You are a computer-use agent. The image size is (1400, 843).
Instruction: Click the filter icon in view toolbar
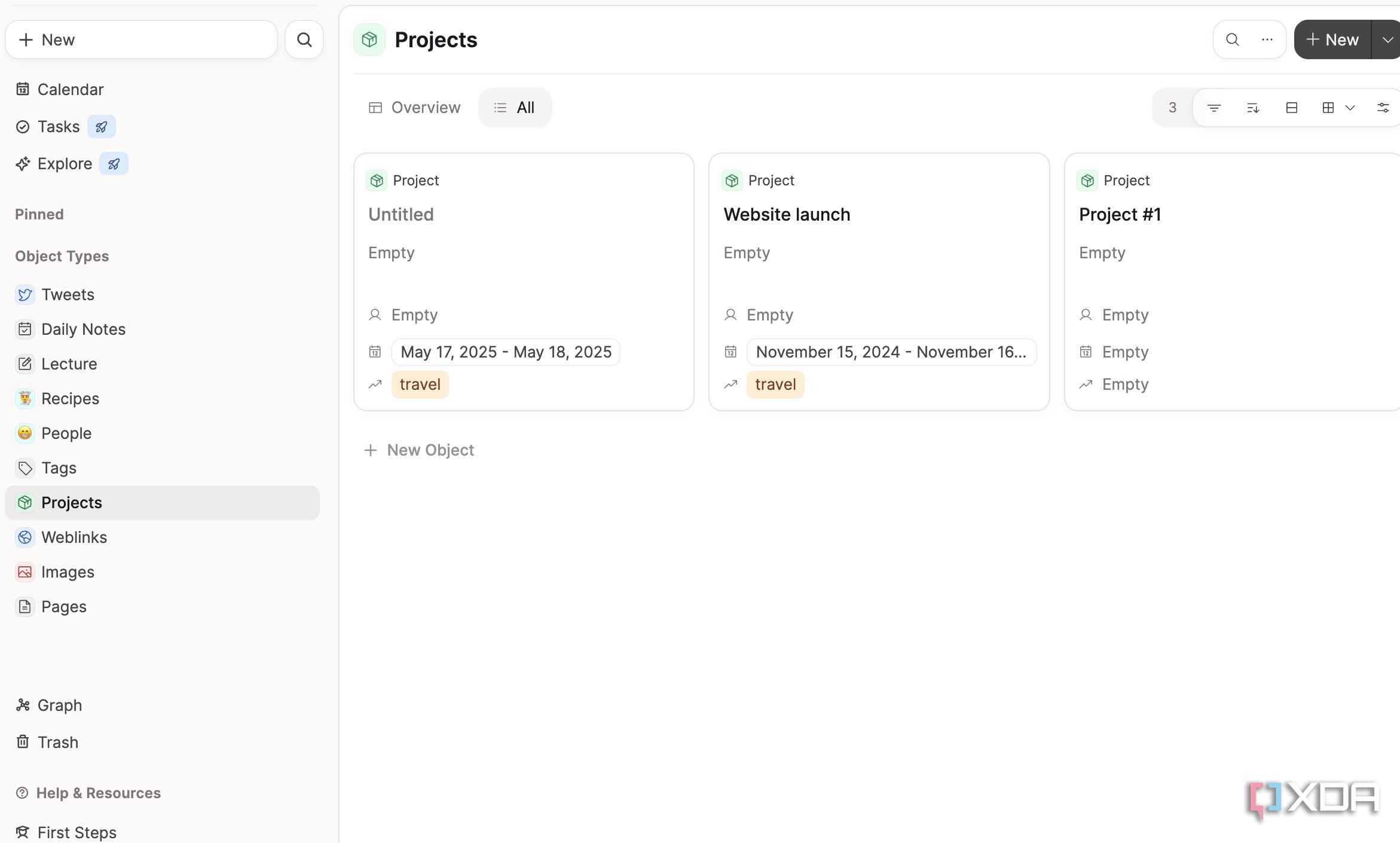click(1213, 108)
